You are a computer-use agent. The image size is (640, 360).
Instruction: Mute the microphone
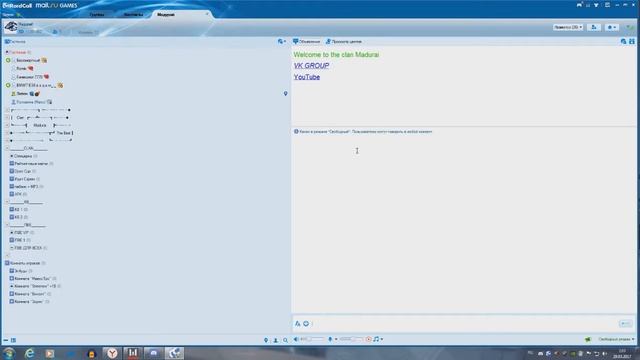click(330, 339)
